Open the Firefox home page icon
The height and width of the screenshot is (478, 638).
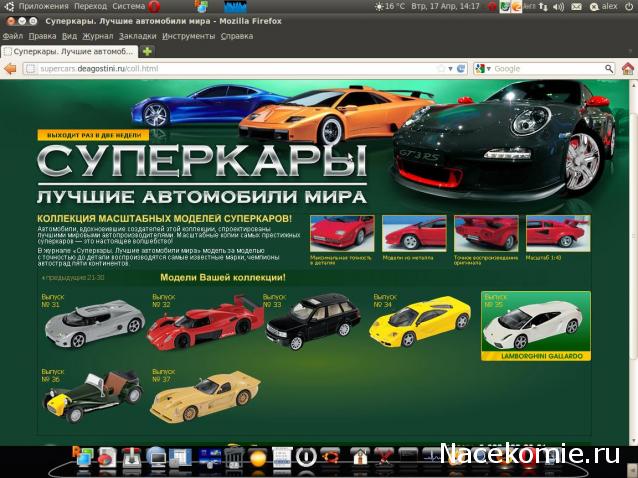tap(628, 68)
